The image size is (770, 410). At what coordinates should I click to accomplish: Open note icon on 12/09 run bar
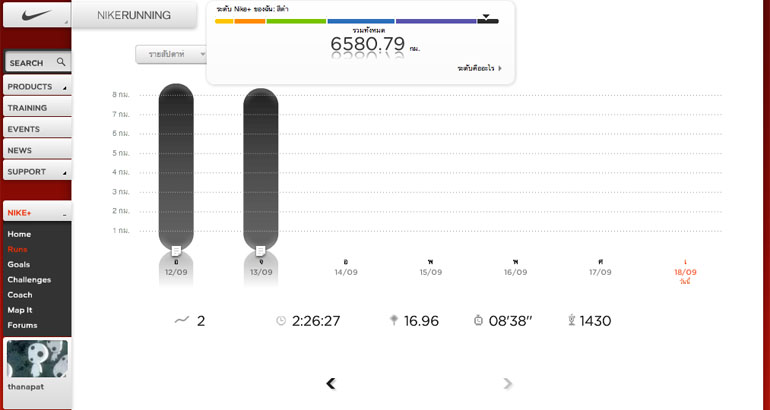pos(176,250)
